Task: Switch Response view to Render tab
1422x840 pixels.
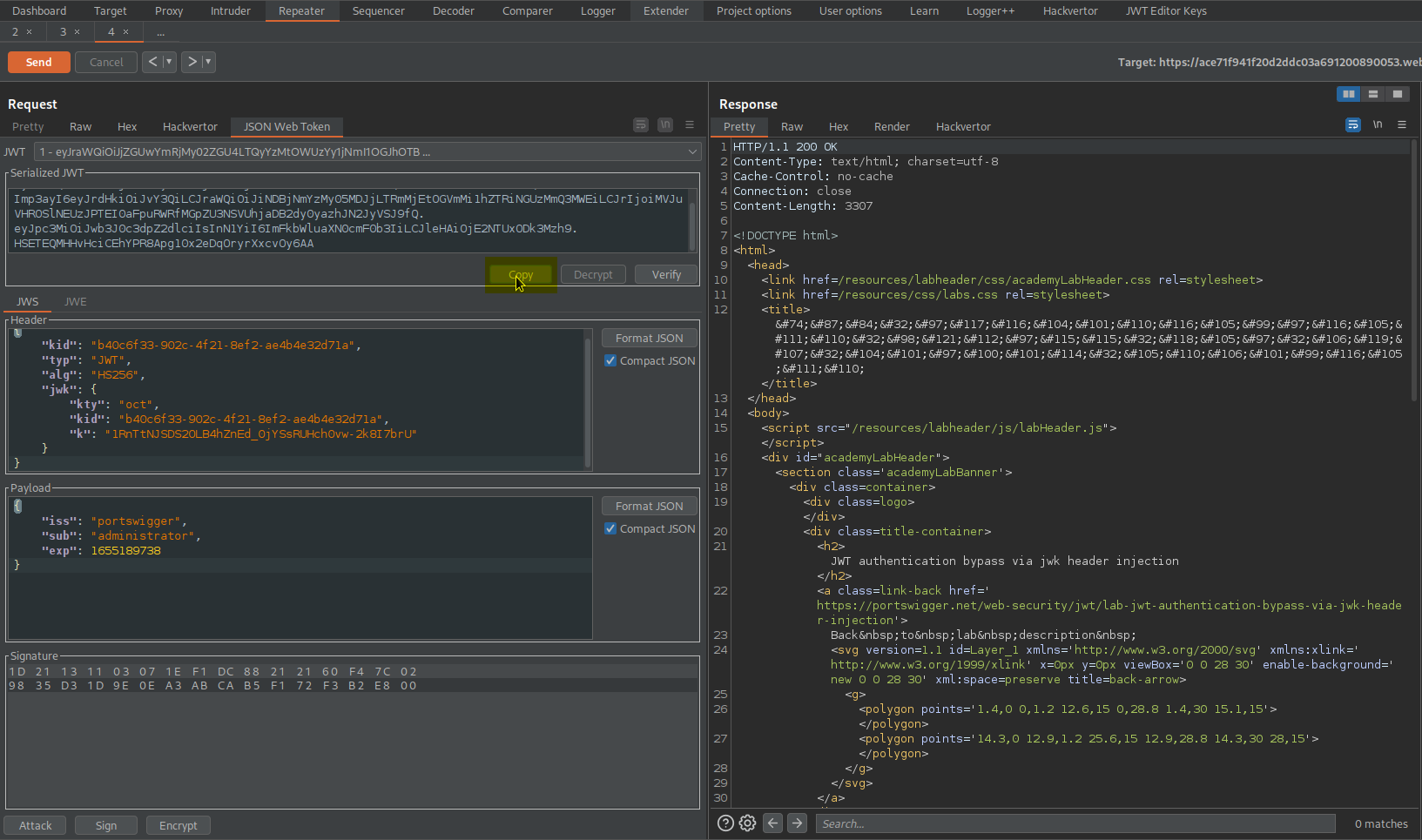Action: 892,126
